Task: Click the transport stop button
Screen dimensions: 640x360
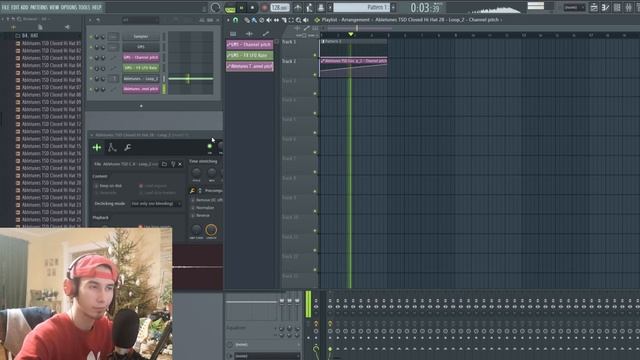Action: point(252,8)
